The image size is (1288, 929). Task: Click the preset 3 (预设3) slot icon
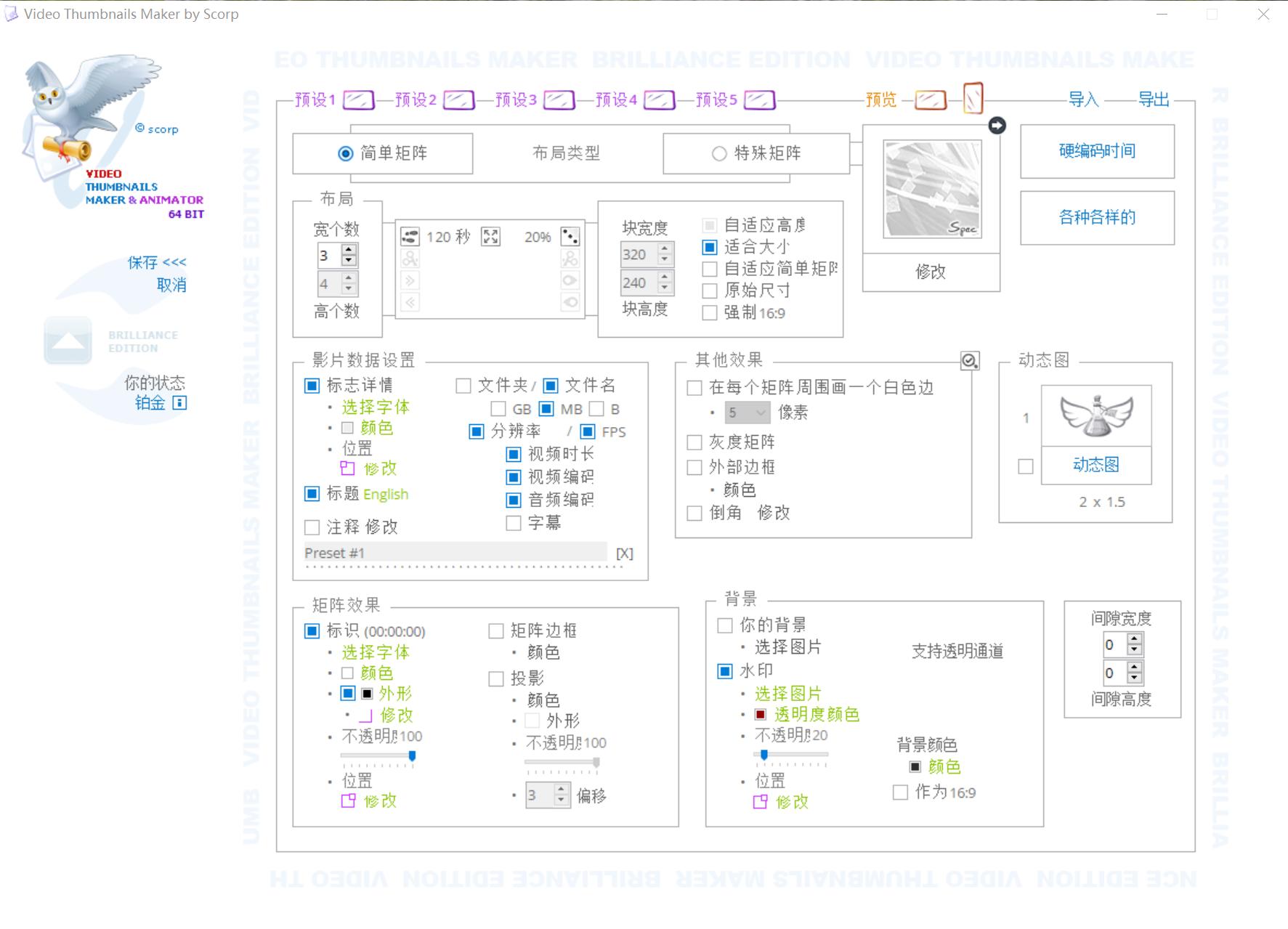[559, 100]
